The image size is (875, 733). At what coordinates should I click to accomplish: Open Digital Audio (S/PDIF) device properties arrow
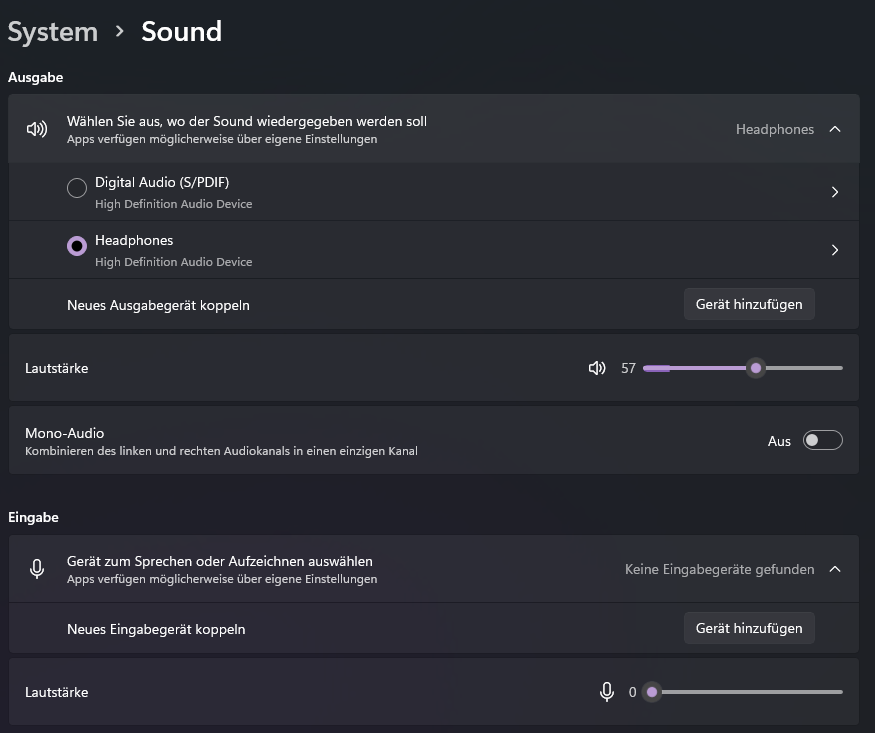pos(835,192)
